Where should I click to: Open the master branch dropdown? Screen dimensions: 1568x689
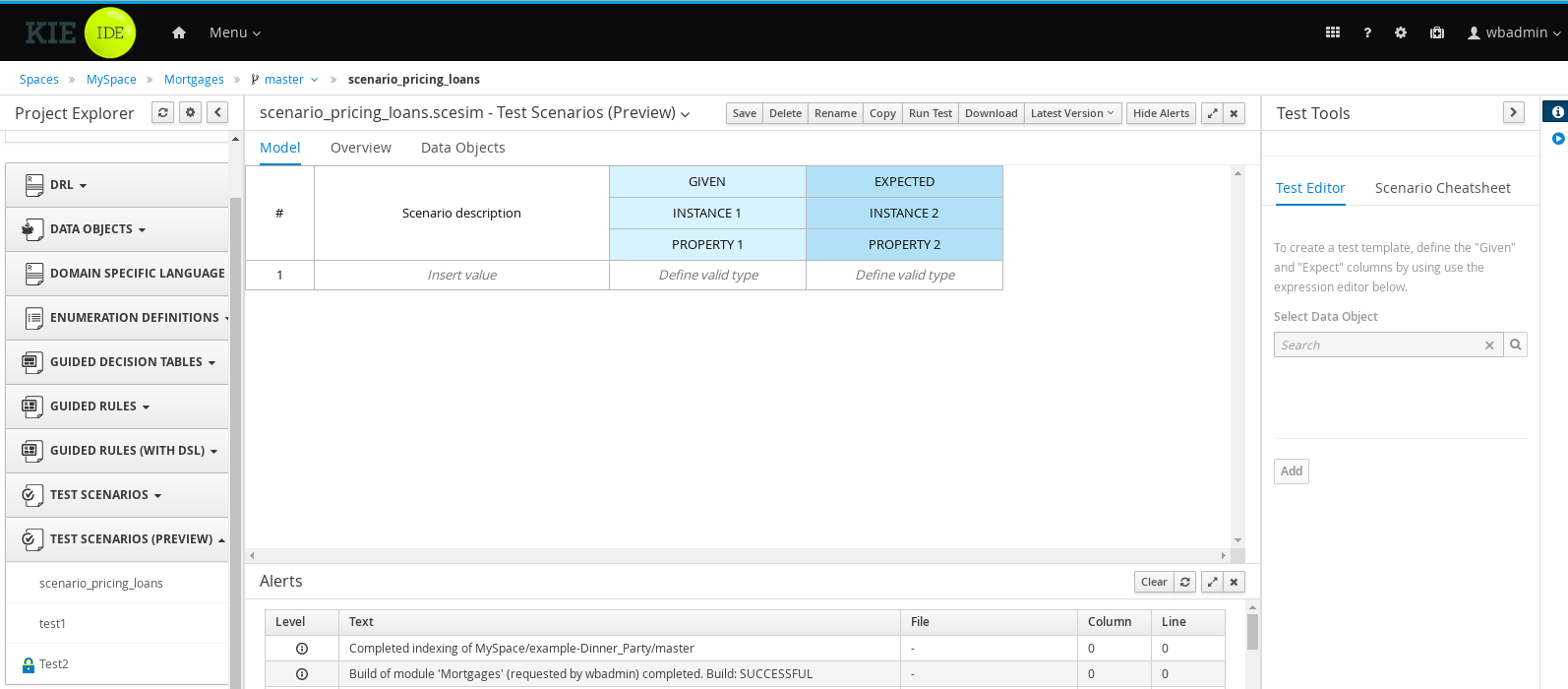point(285,80)
